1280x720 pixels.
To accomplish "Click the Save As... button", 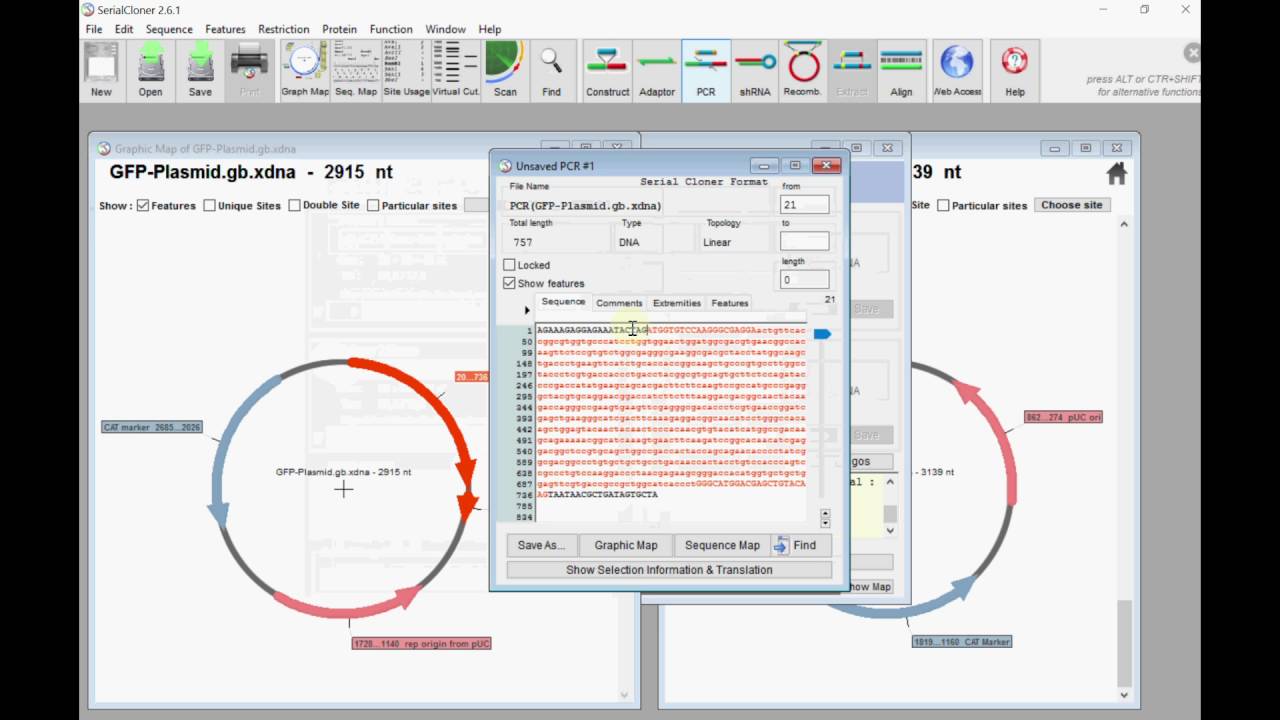I will pos(541,545).
